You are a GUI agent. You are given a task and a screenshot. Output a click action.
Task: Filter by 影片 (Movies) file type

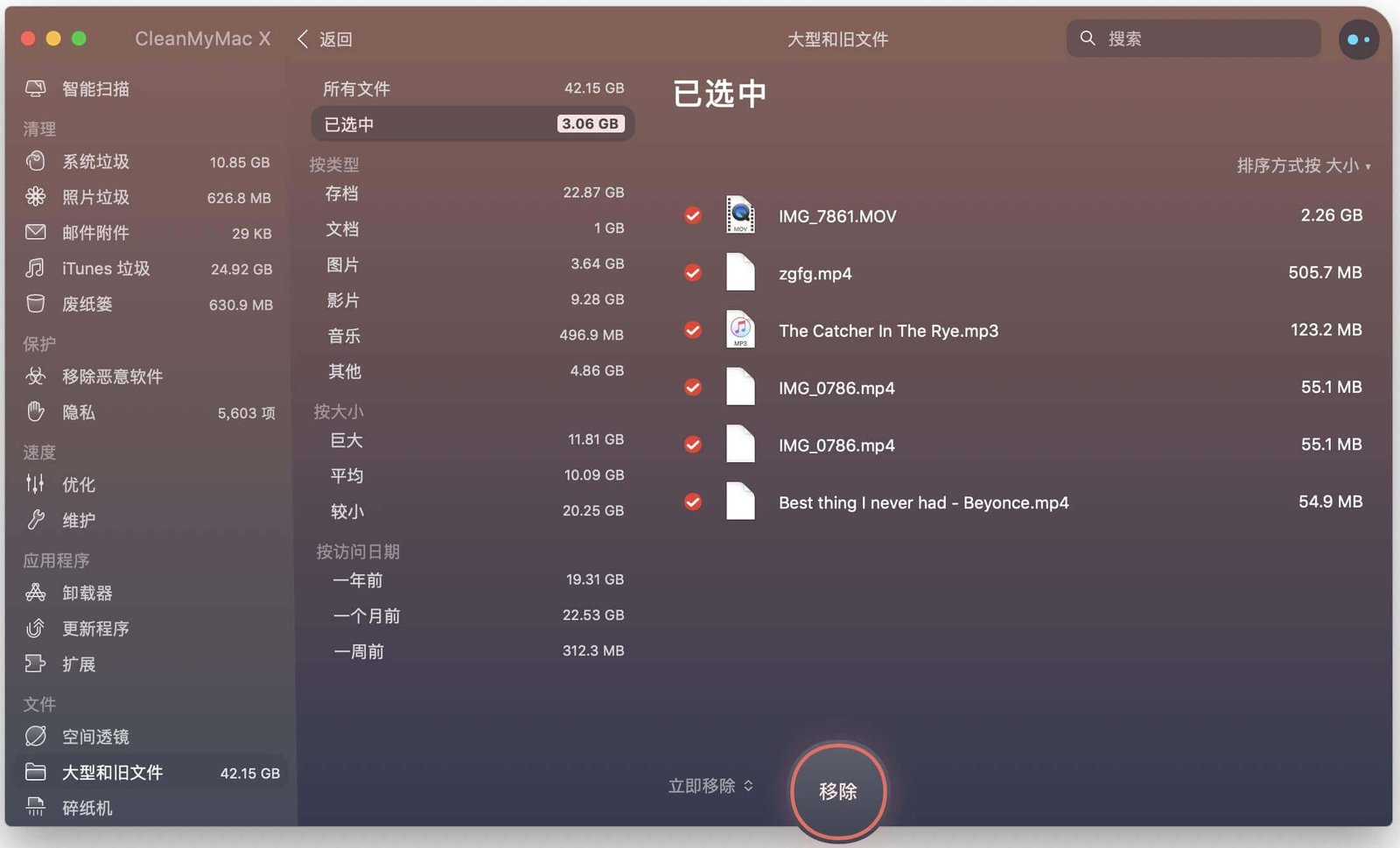coord(472,300)
